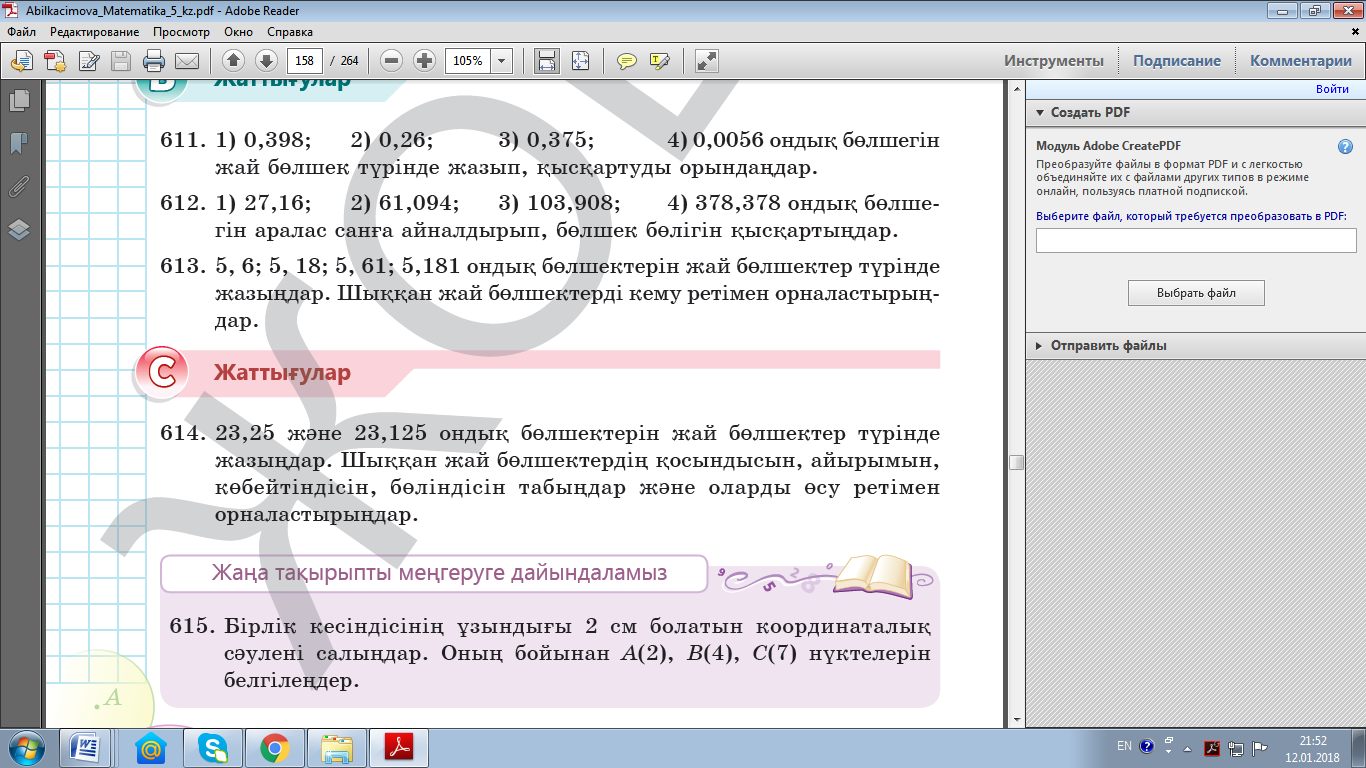This screenshot has width=1366, height=768.
Task: Switch to the Подписание pane
Action: [x=1177, y=61]
